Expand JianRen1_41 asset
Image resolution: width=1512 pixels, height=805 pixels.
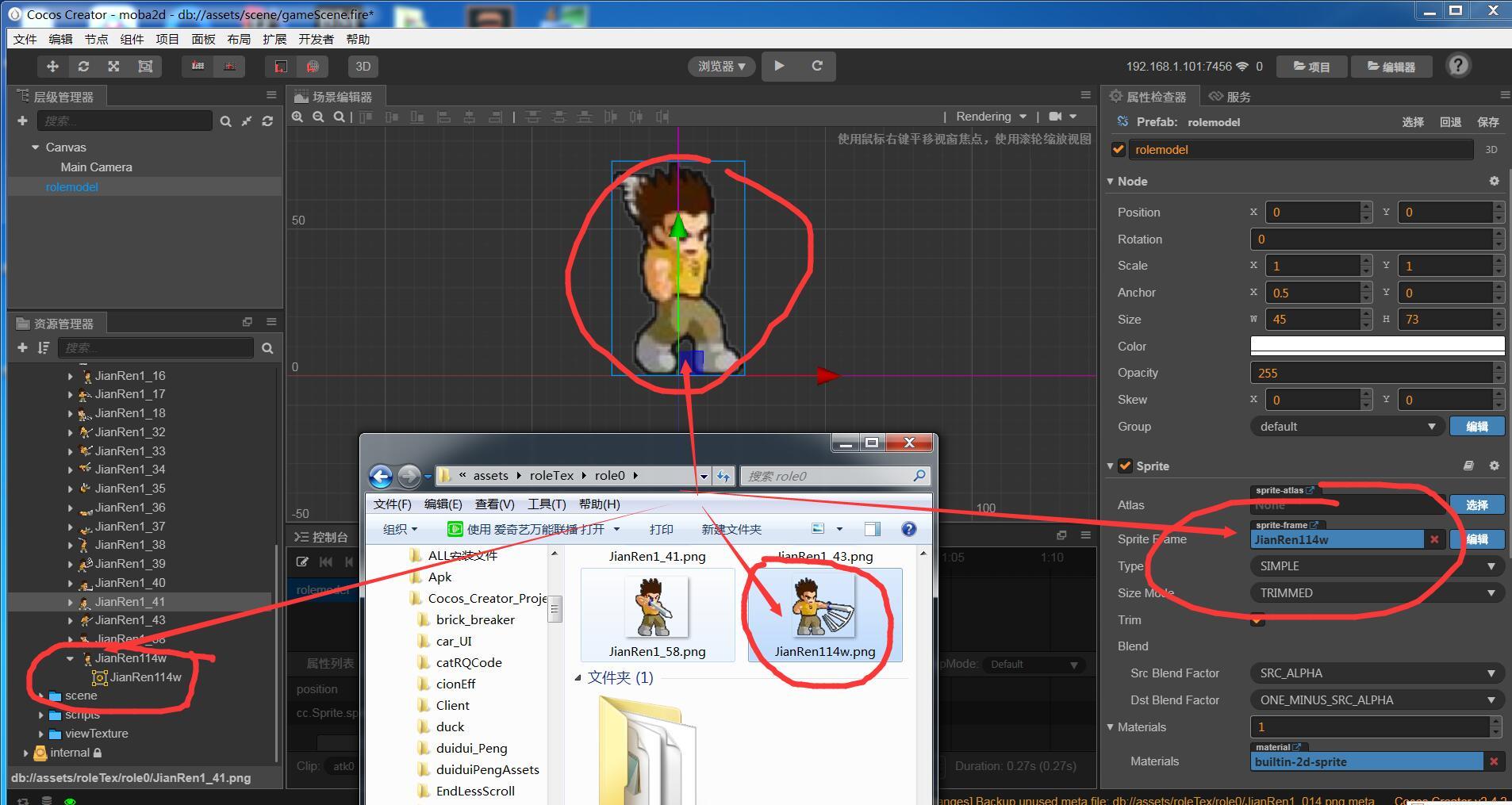click(71, 602)
